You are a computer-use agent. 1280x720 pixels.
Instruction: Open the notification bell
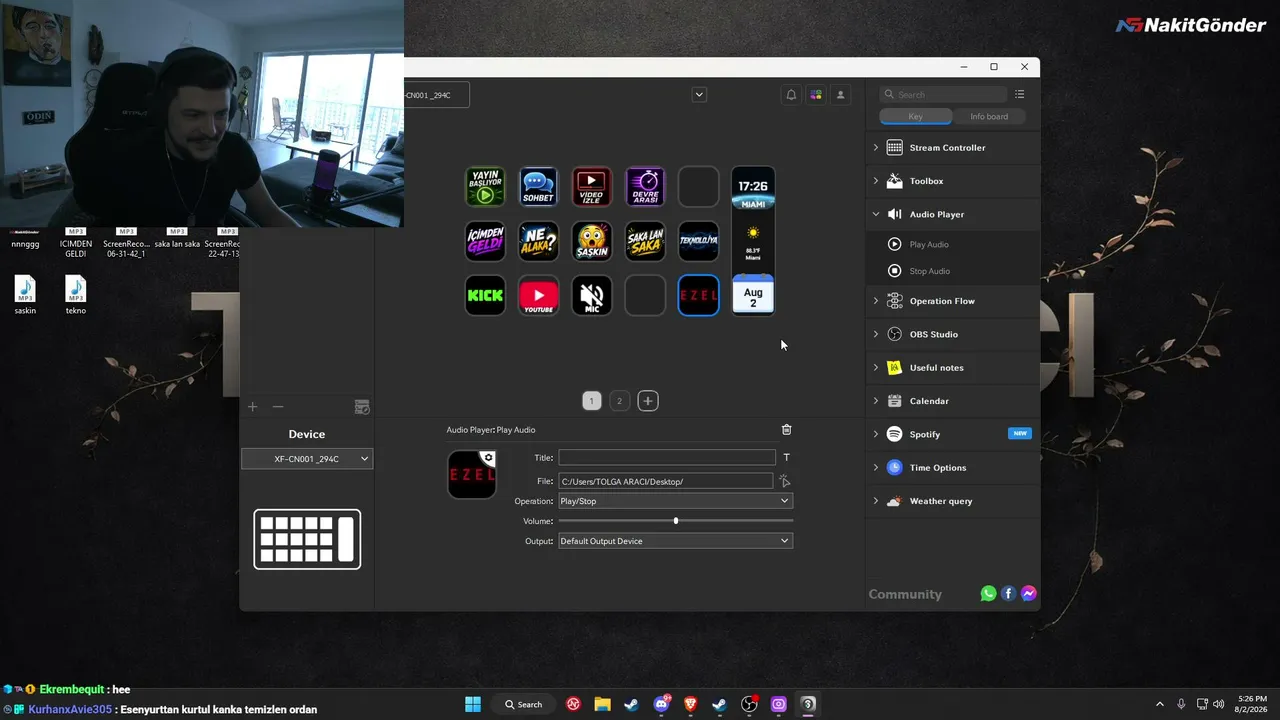click(791, 95)
